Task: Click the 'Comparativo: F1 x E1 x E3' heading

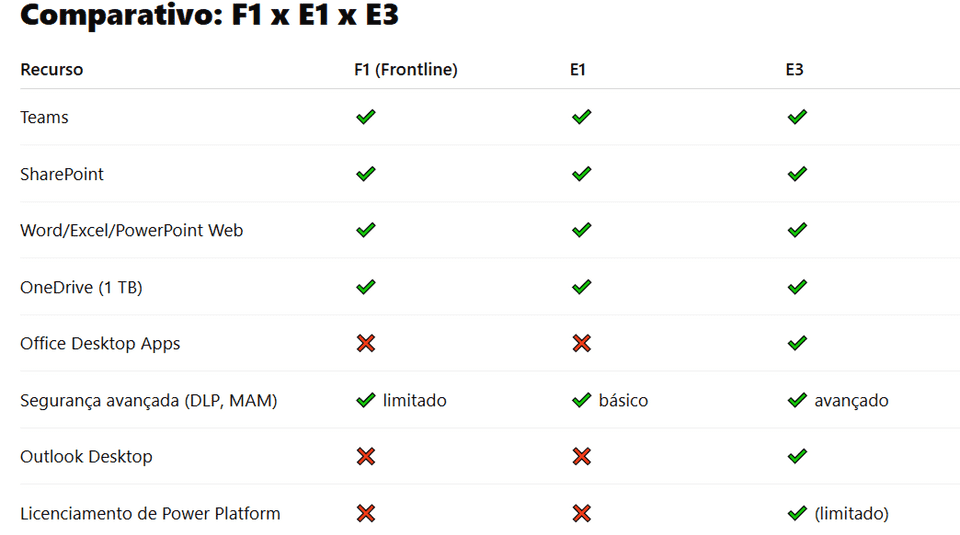Action: 209,16
